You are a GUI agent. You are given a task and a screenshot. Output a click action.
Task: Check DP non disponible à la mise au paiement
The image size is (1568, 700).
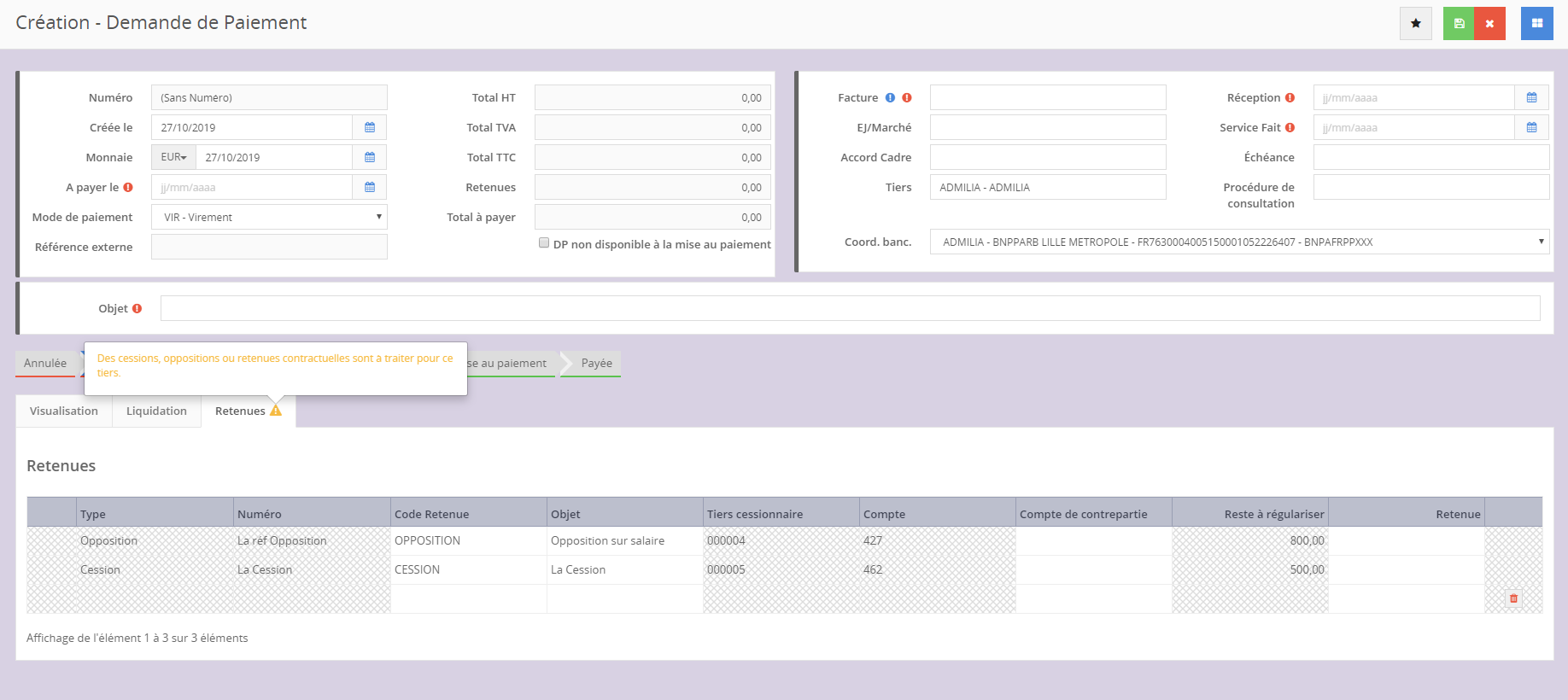(544, 243)
